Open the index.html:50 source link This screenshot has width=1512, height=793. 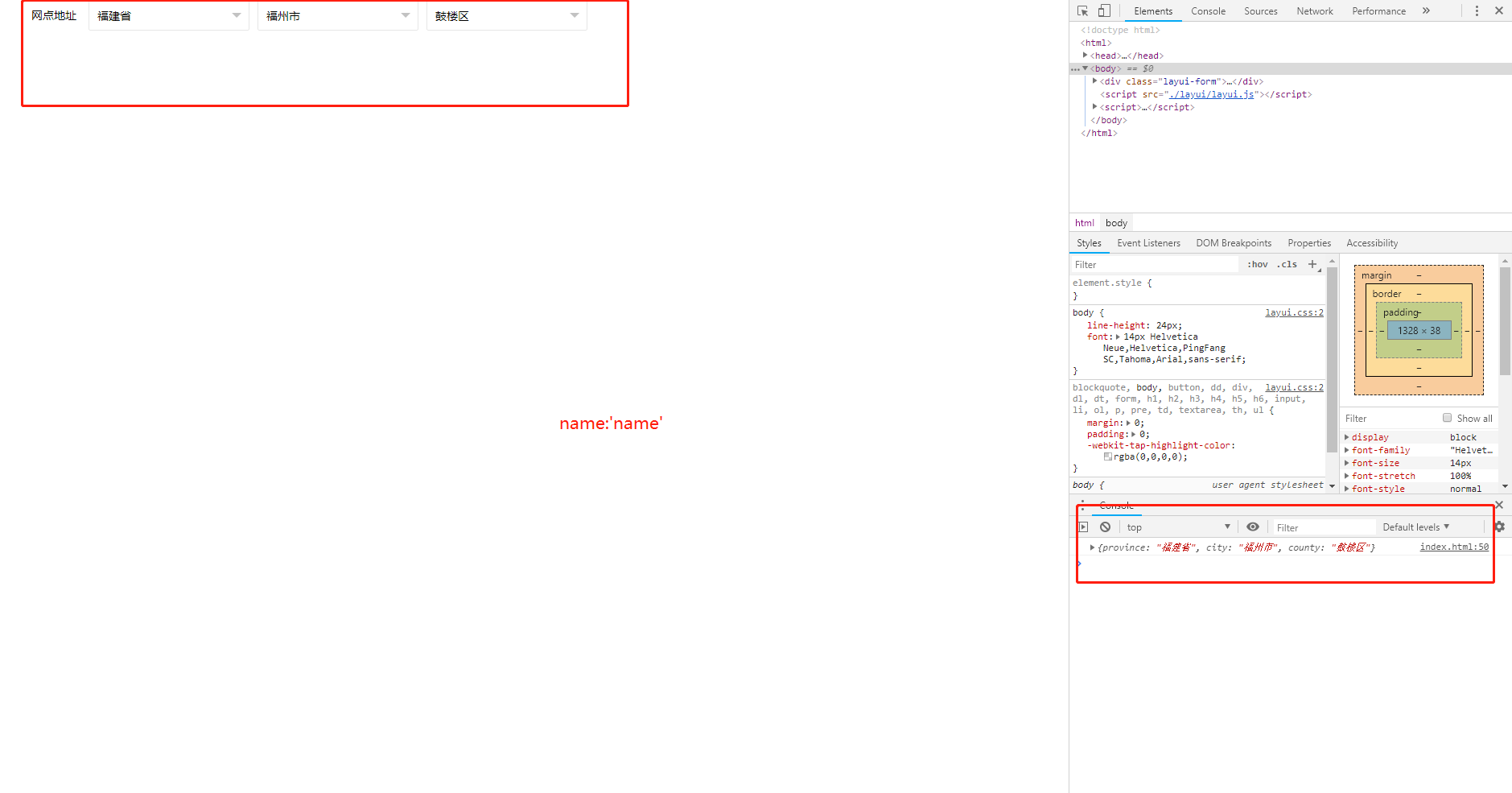point(1453,547)
